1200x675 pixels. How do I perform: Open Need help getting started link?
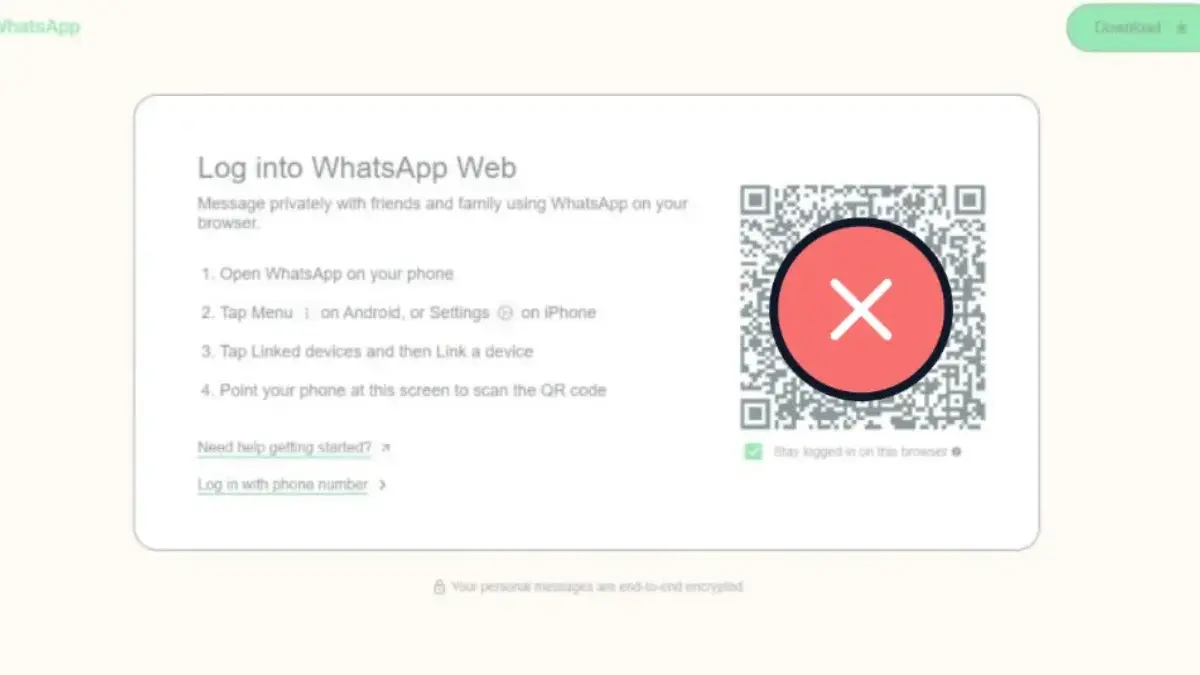[x=284, y=448]
